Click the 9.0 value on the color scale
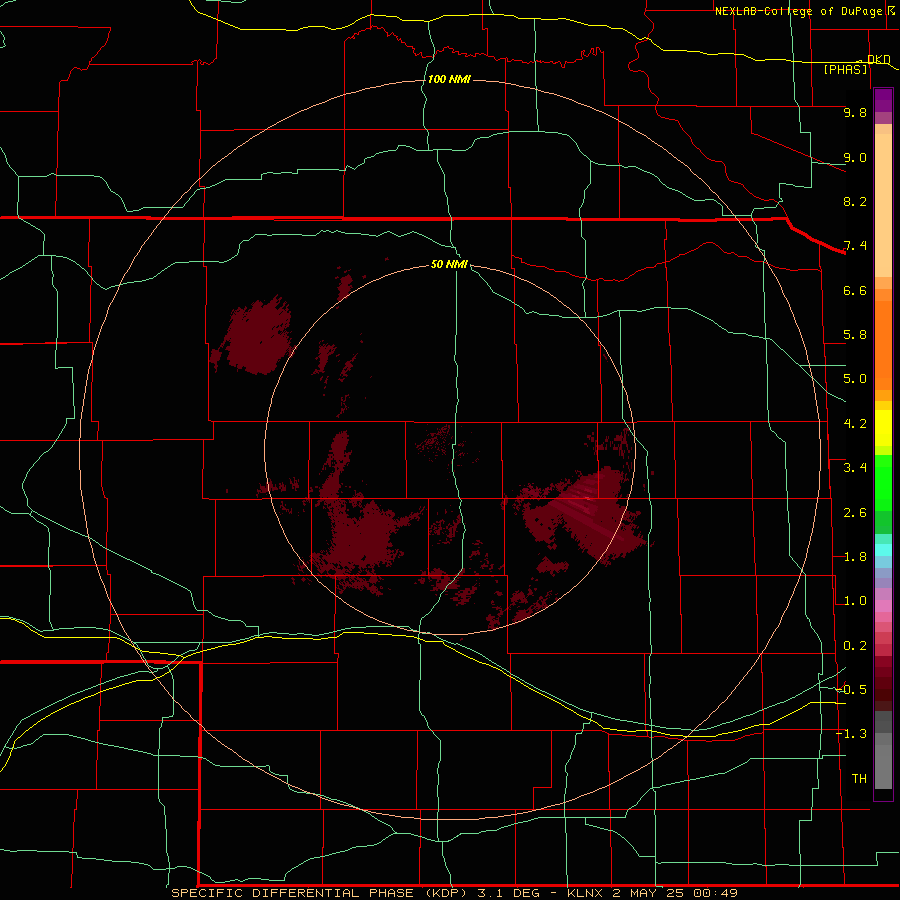The height and width of the screenshot is (900, 900). pyautogui.click(x=855, y=157)
